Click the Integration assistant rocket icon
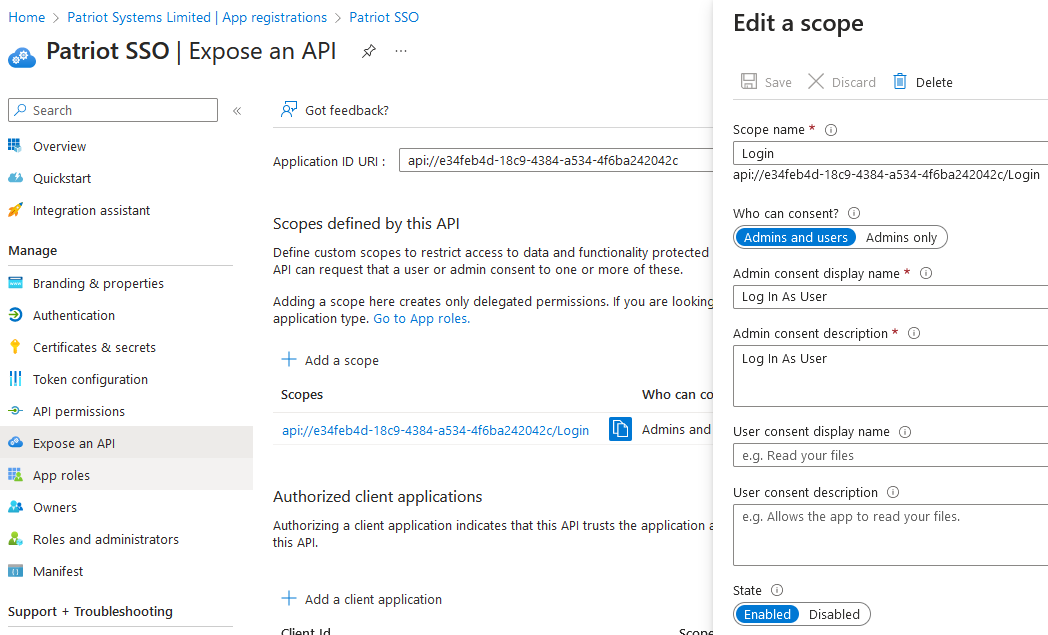Viewport: 1048px width, 635px height. pyautogui.click(x=15, y=210)
